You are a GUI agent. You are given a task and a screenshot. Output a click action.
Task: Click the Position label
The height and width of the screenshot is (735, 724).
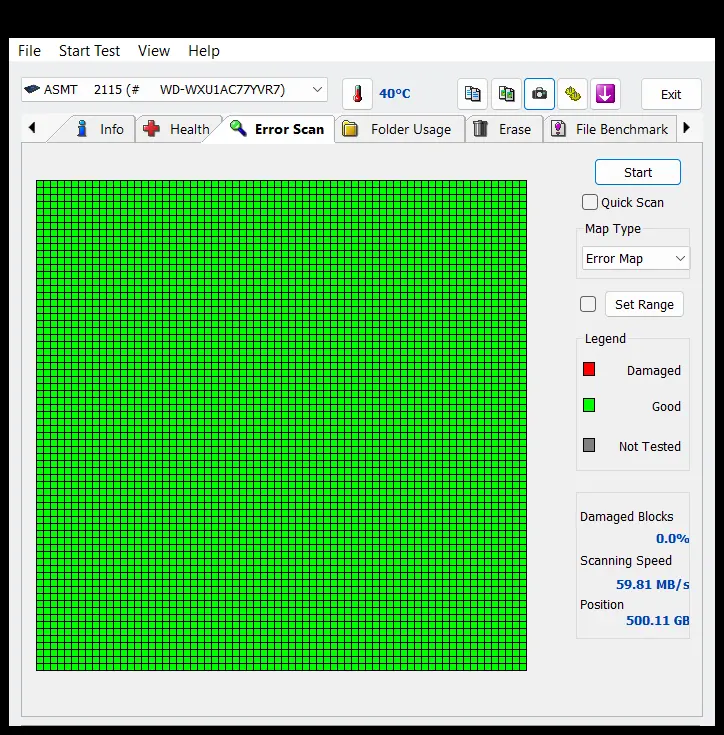click(x=602, y=605)
